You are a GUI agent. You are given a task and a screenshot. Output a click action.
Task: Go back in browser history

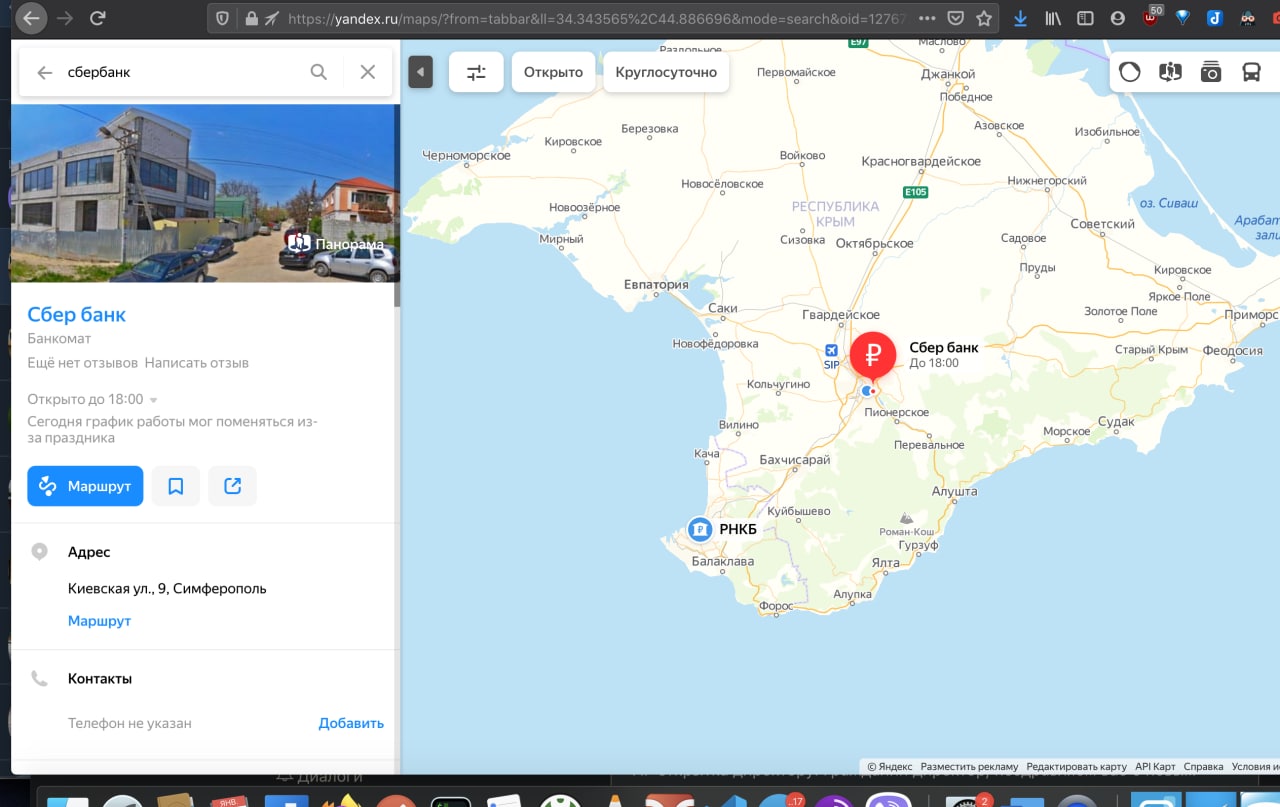click(32, 18)
